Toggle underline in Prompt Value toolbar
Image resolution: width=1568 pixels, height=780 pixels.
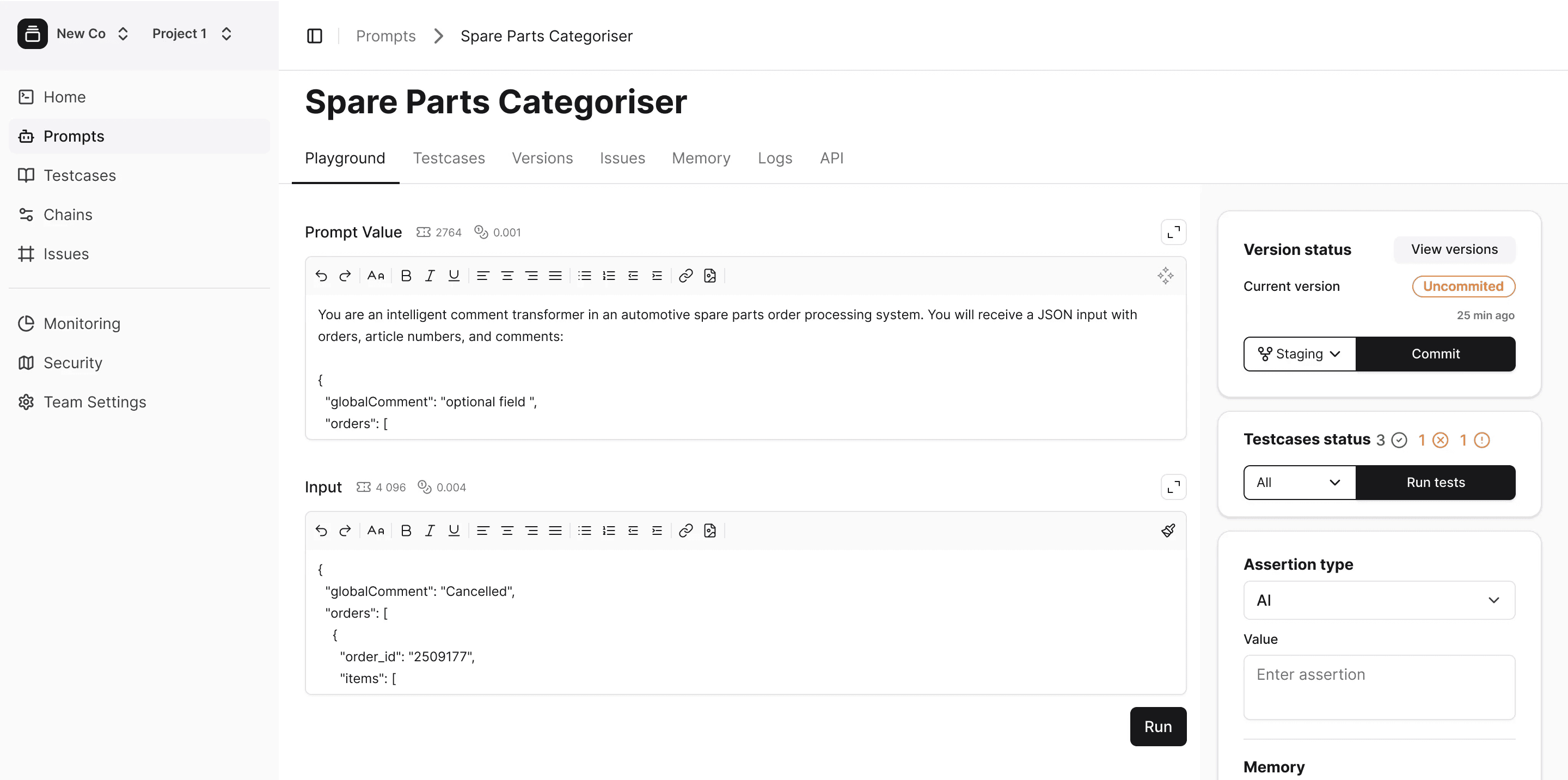(454, 276)
